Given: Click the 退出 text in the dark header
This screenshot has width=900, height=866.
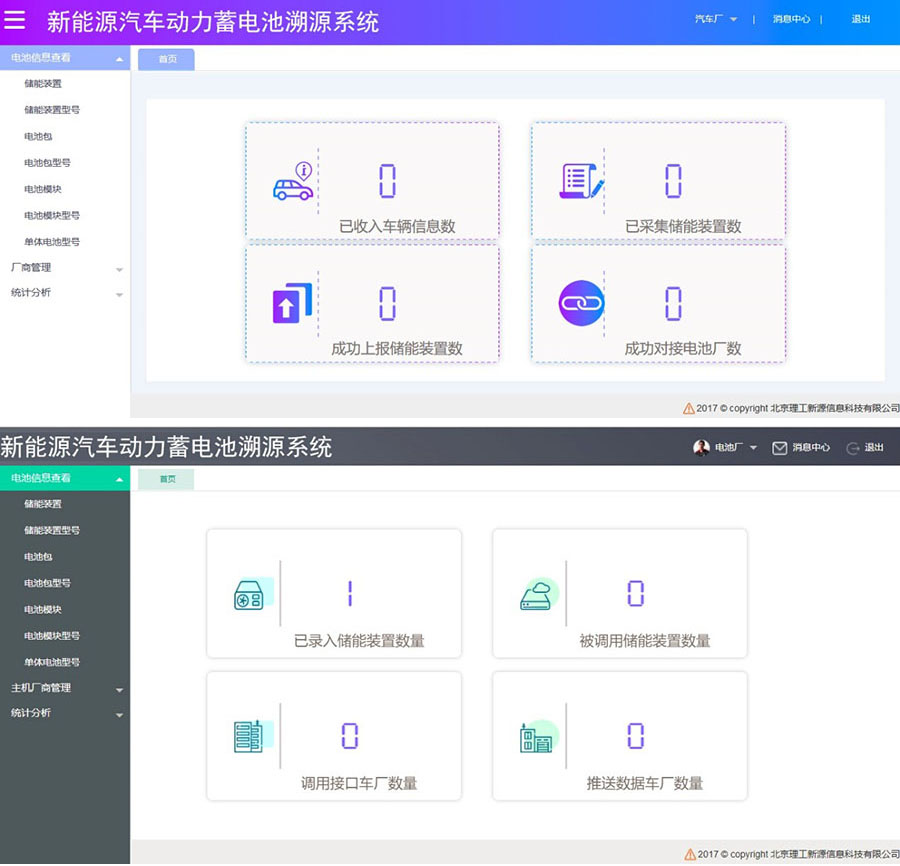Looking at the screenshot, I should click(x=874, y=448).
